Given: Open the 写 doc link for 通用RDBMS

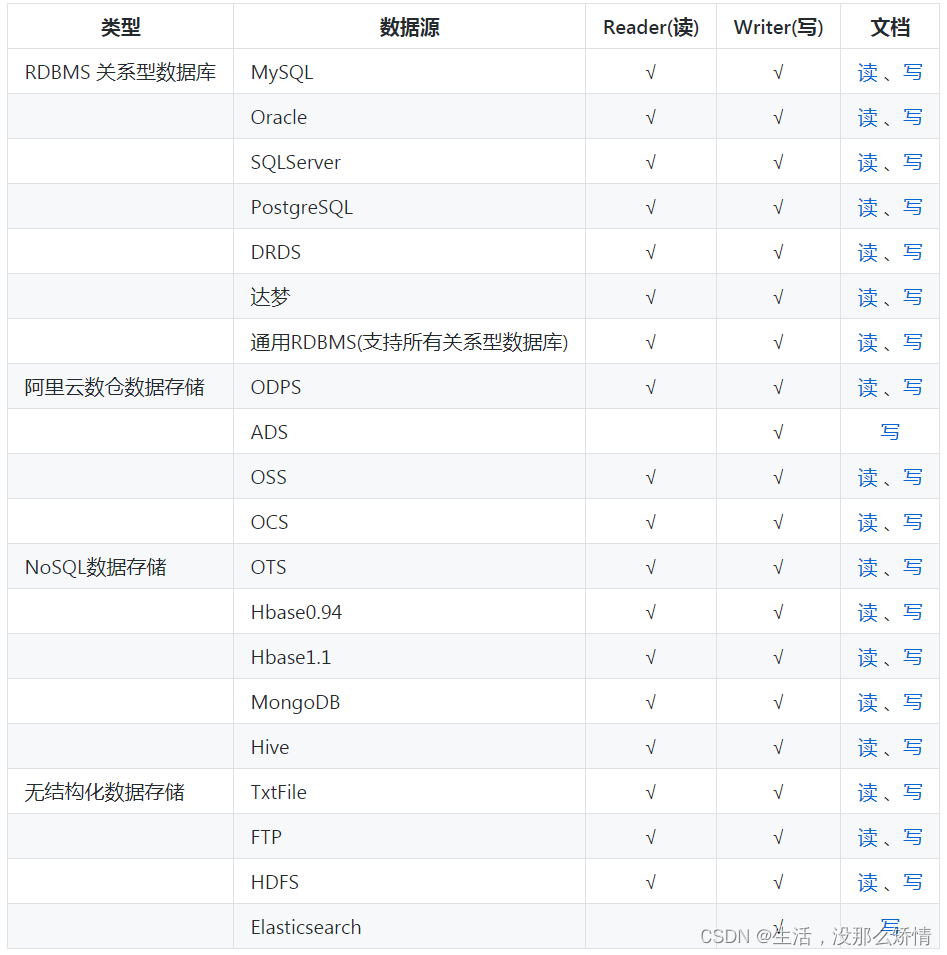Looking at the screenshot, I should pyautogui.click(x=912, y=342).
